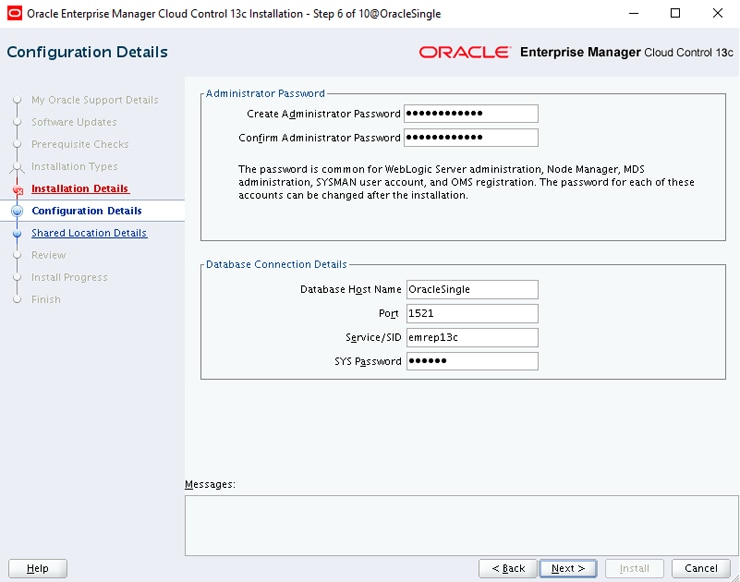This screenshot has height=582, width=740.
Task: Open the Shared Location Details step
Action: coord(89,233)
